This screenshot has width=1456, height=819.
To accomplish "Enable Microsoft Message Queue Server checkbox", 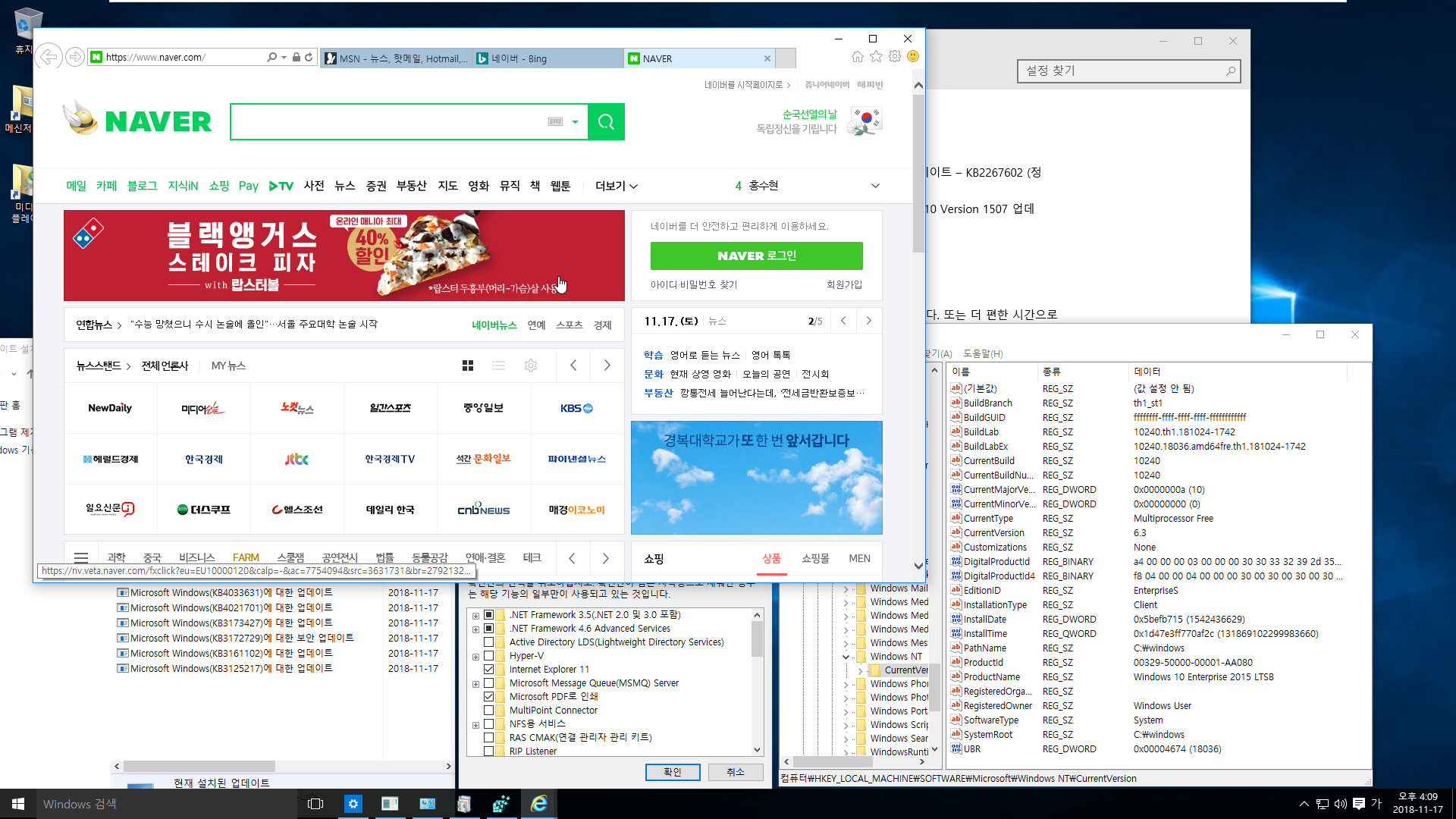I will coord(489,683).
